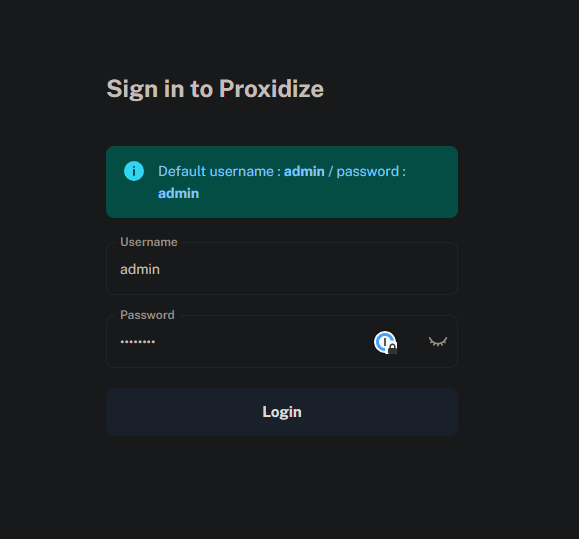The image size is (579, 539).
Task: Click the Username field label
Action: 149,242
